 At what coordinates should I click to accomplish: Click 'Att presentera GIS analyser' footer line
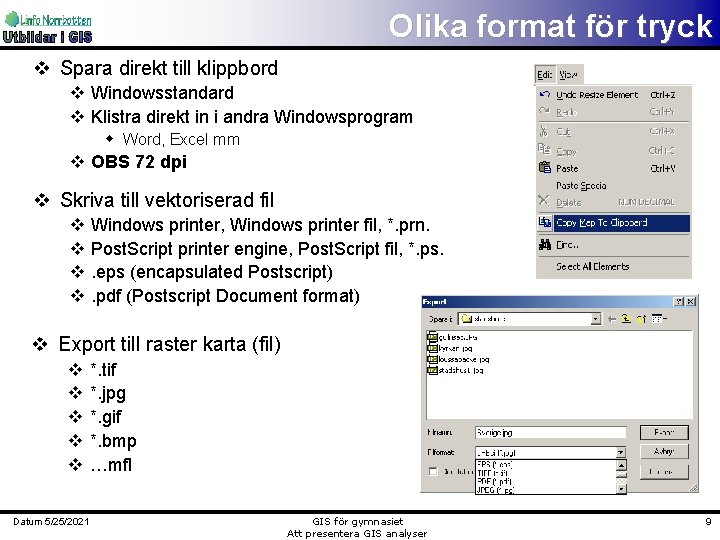click(x=357, y=534)
